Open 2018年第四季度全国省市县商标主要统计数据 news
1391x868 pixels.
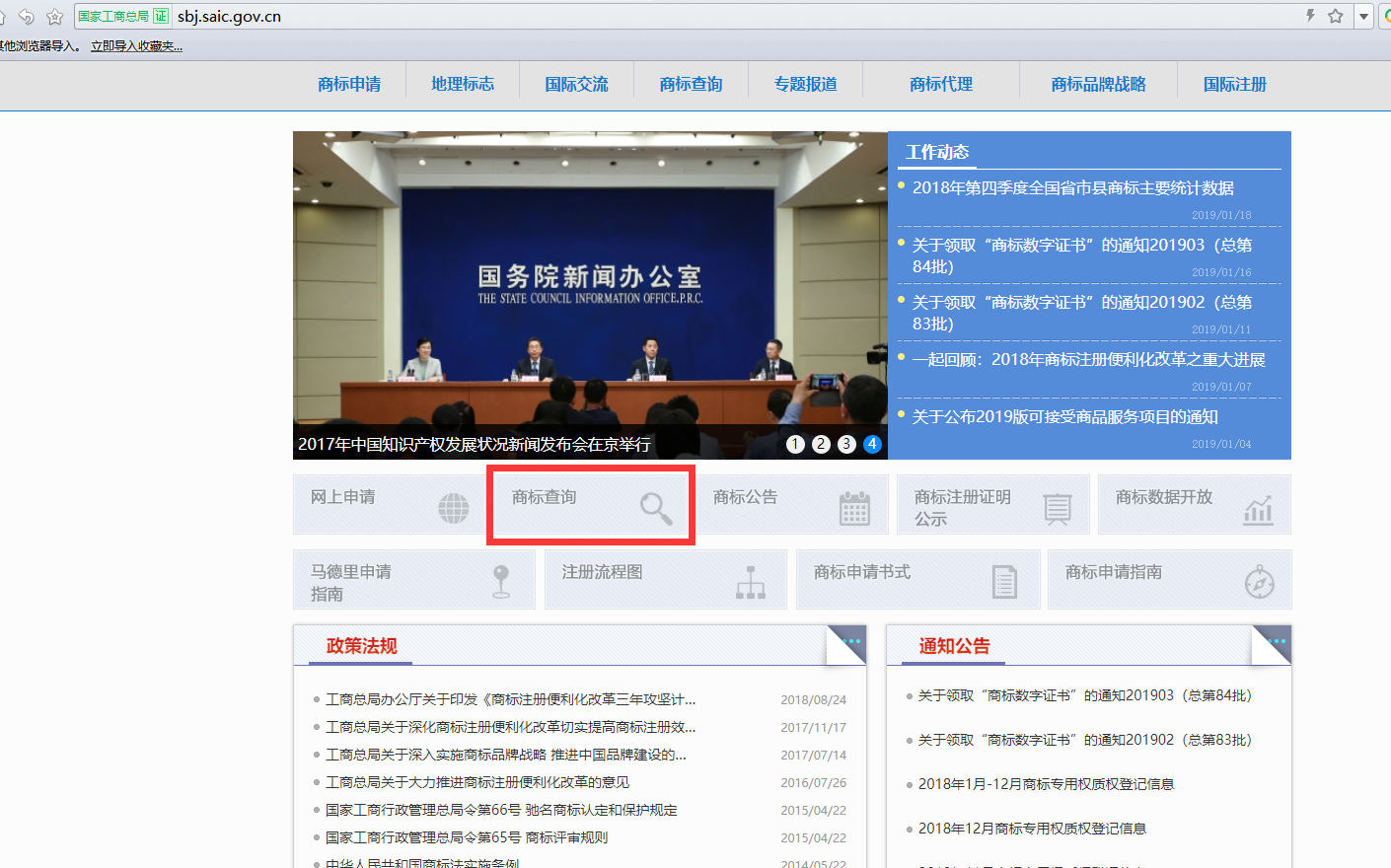[x=1073, y=187]
